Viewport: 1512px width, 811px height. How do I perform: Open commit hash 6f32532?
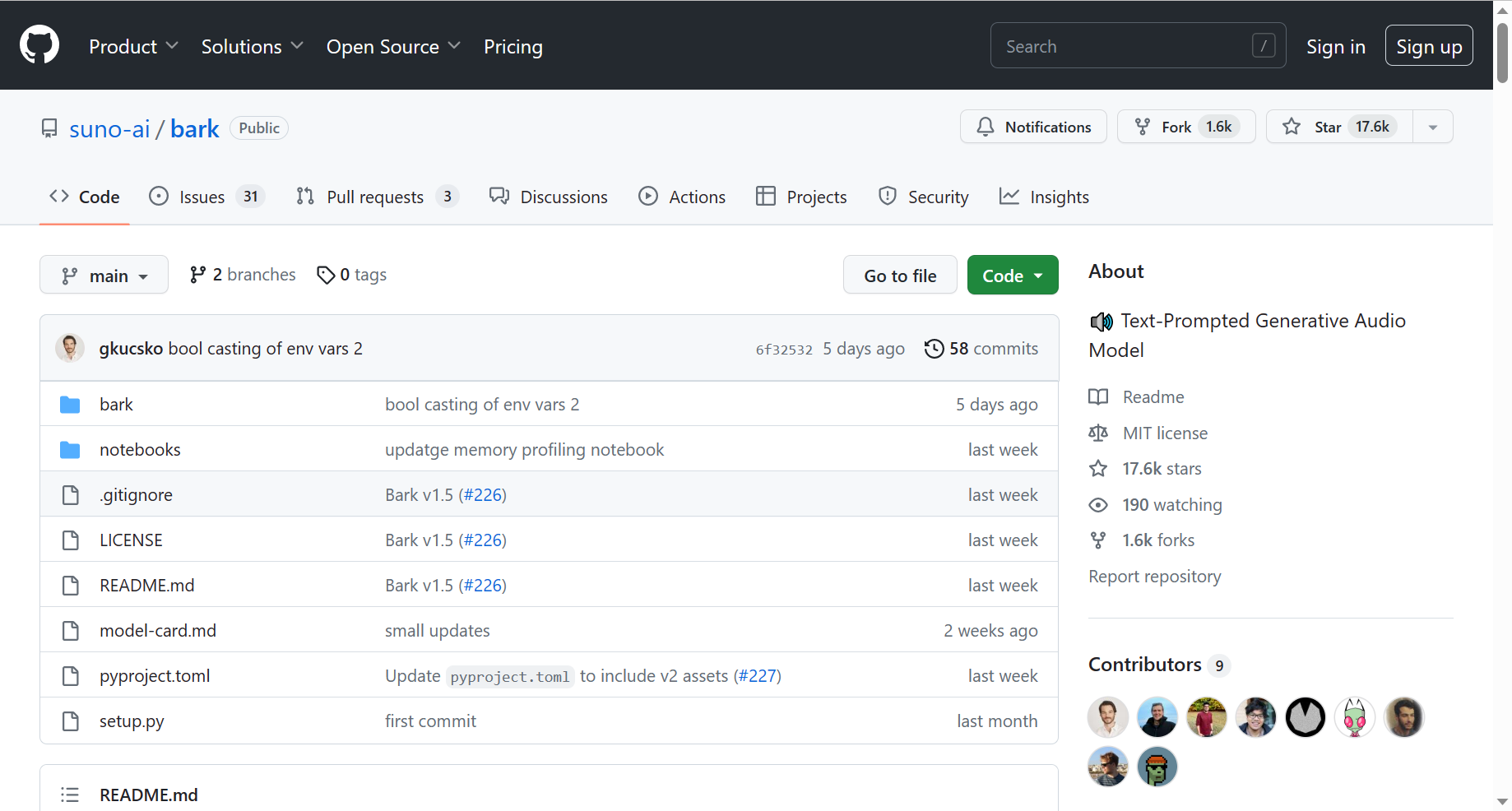pos(784,350)
